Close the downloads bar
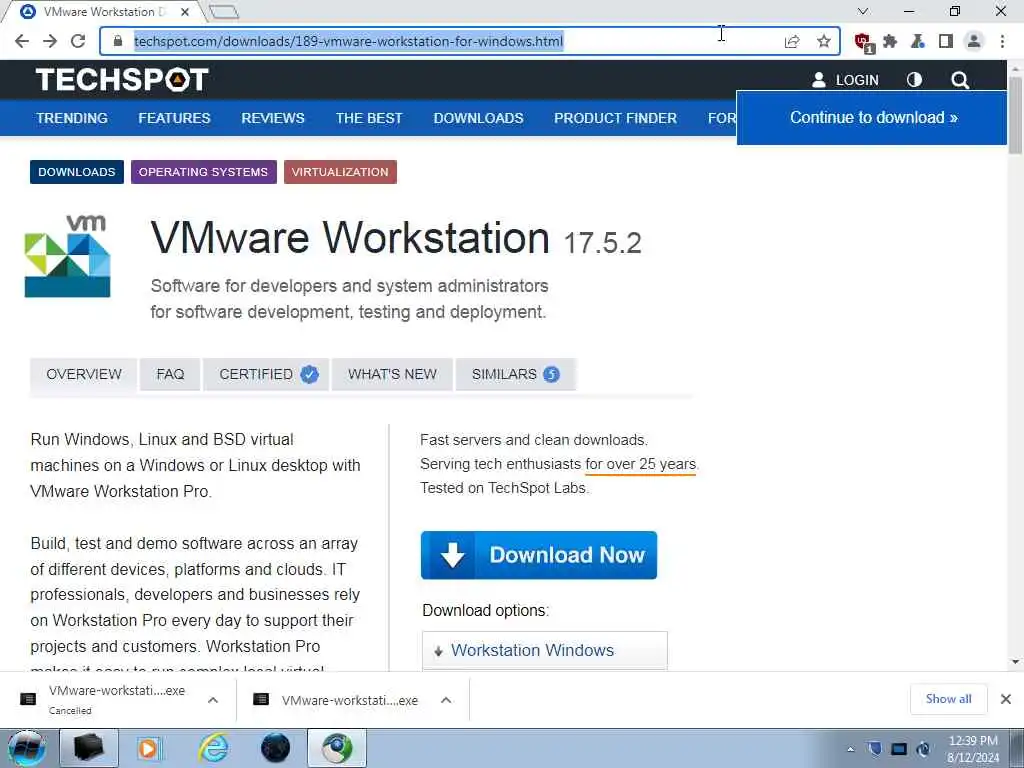The width and height of the screenshot is (1024, 768). tap(1006, 699)
